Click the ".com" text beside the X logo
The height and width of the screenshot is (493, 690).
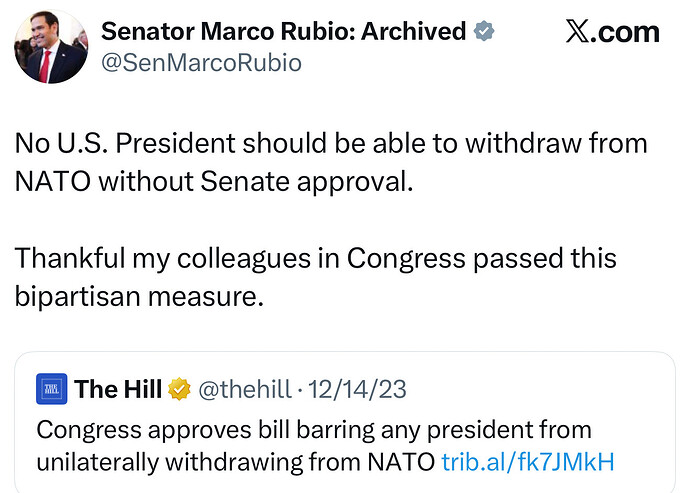pyautogui.click(x=631, y=32)
